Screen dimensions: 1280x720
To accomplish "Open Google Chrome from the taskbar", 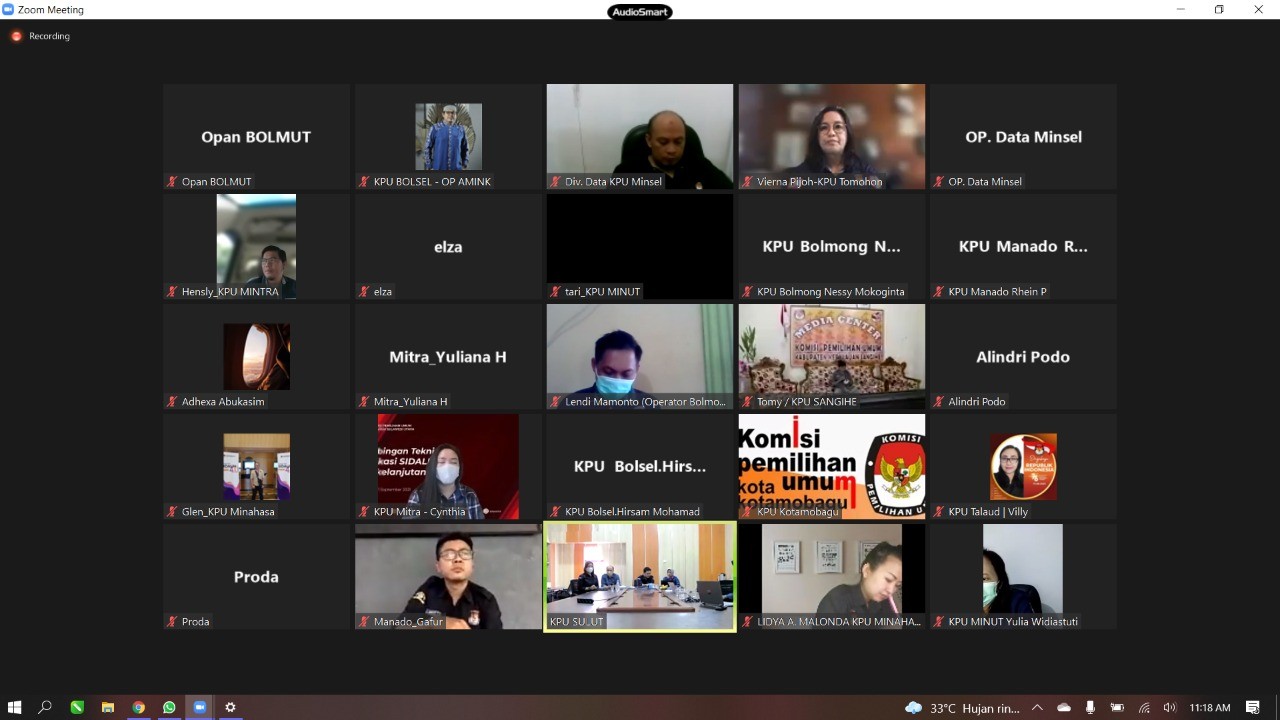I will pos(138,707).
